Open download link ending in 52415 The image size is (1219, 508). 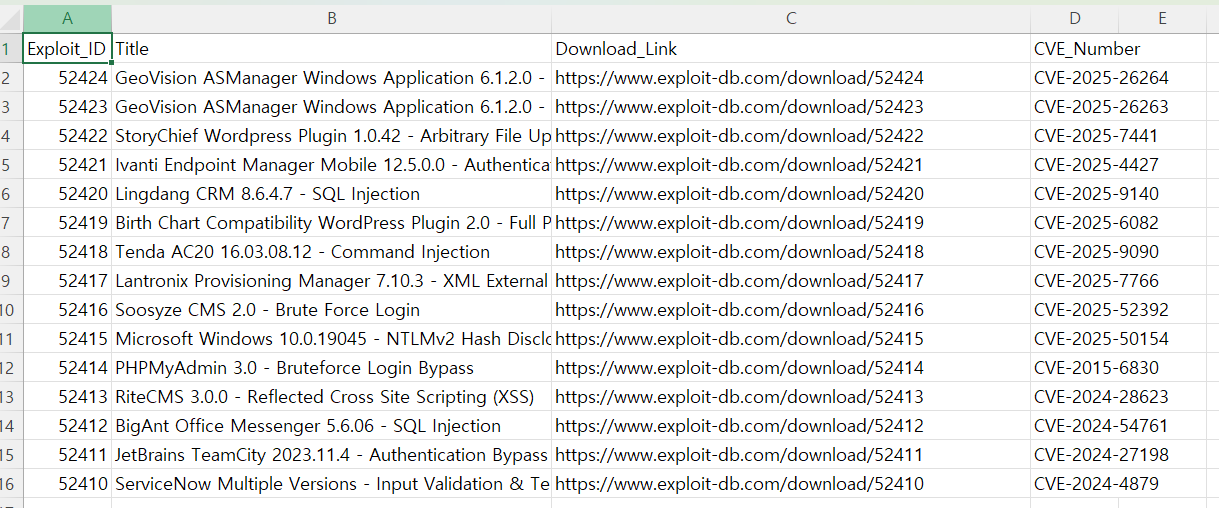739,339
